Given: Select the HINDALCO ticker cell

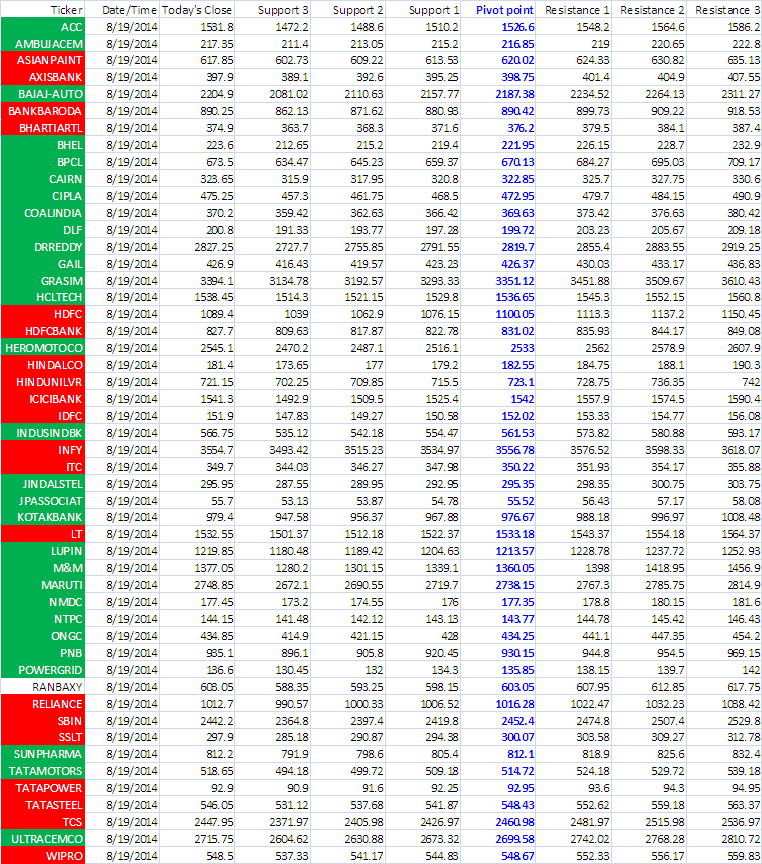Looking at the screenshot, I should pyautogui.click(x=43, y=366).
